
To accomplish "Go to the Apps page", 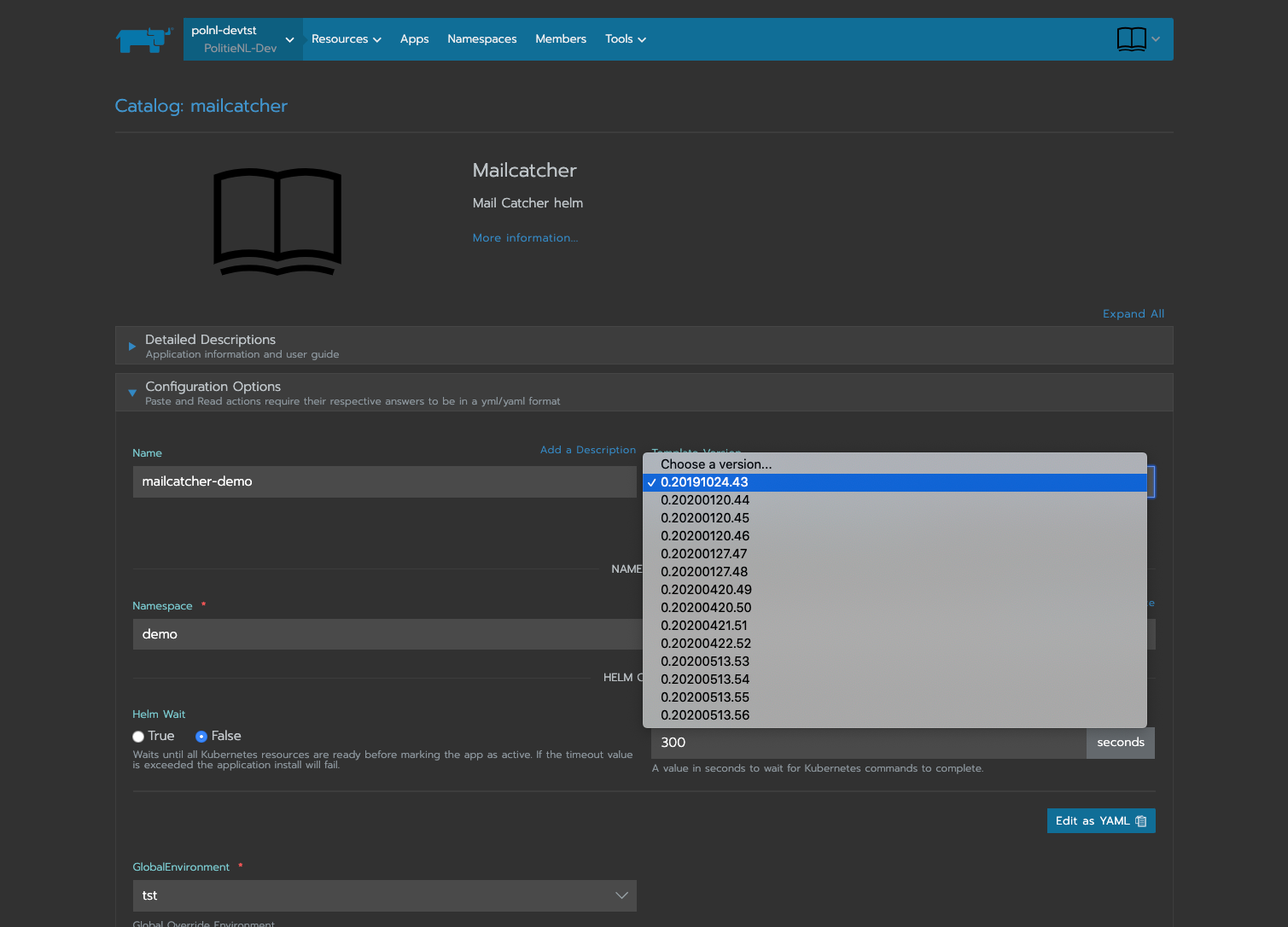I will pos(414,39).
